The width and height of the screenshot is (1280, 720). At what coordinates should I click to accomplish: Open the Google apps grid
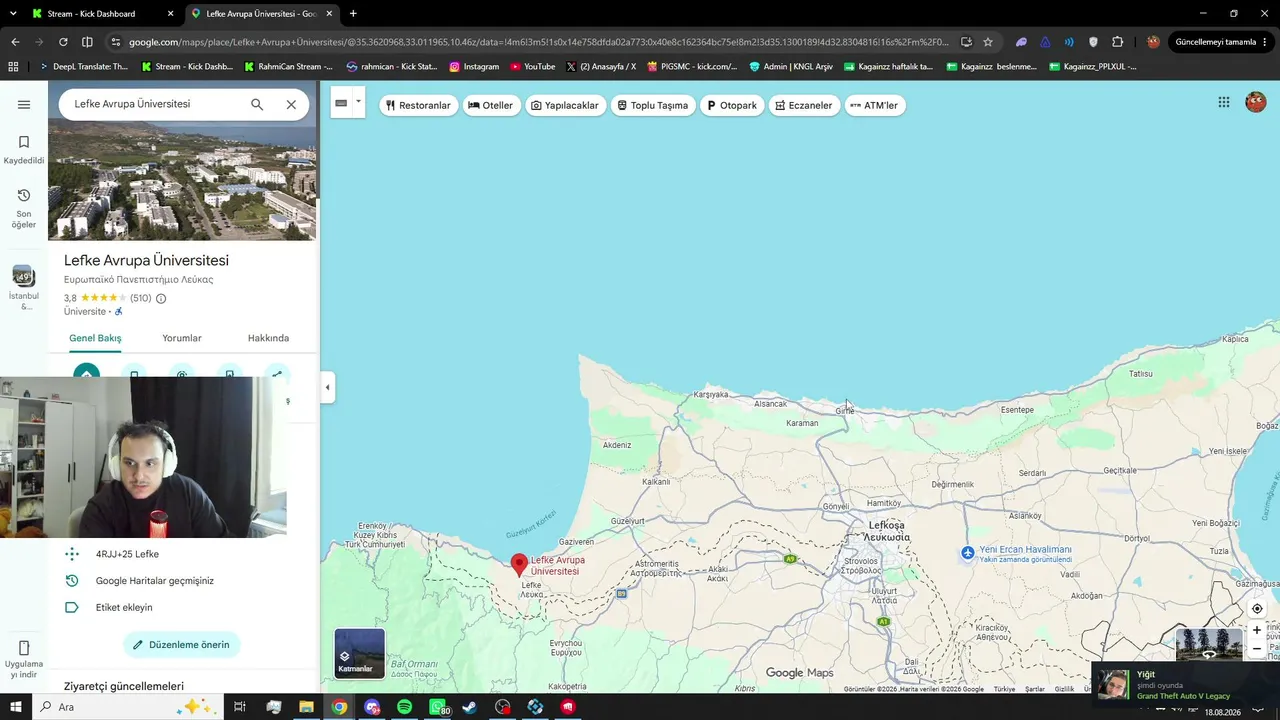(x=1223, y=102)
